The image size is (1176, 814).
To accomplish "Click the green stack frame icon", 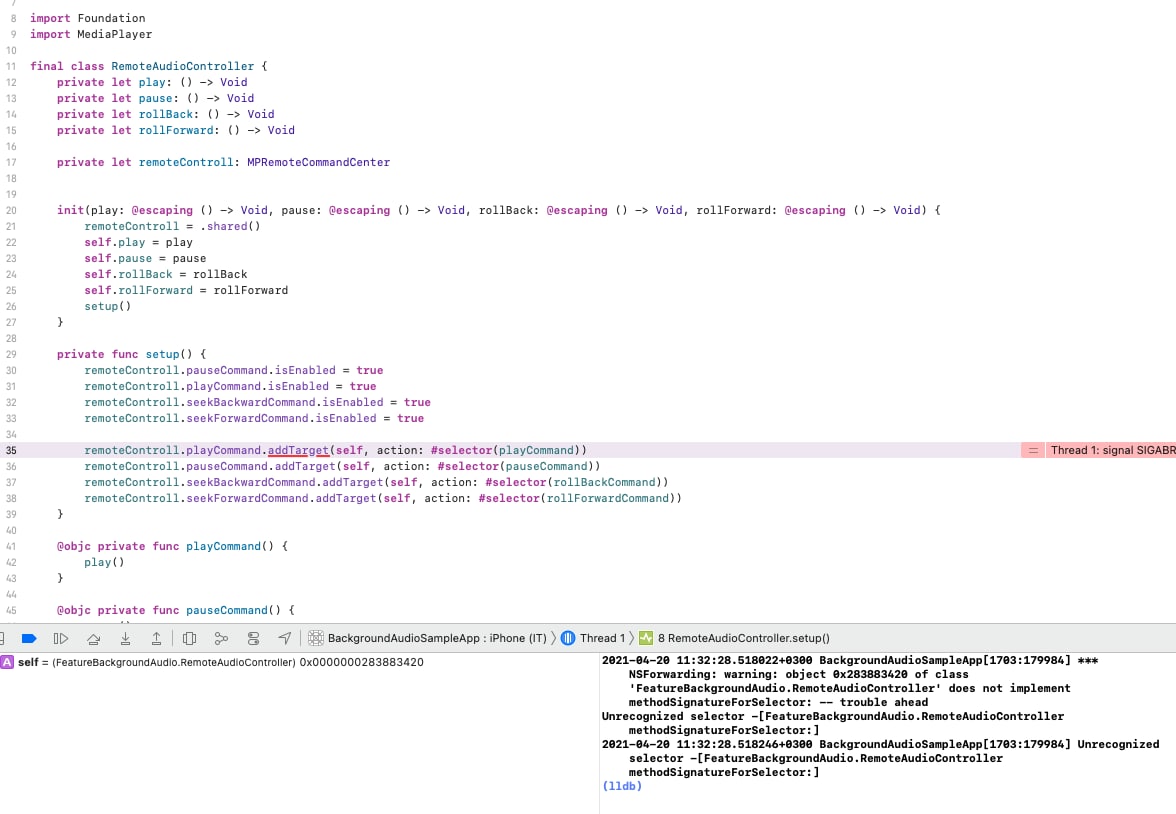I will point(646,638).
